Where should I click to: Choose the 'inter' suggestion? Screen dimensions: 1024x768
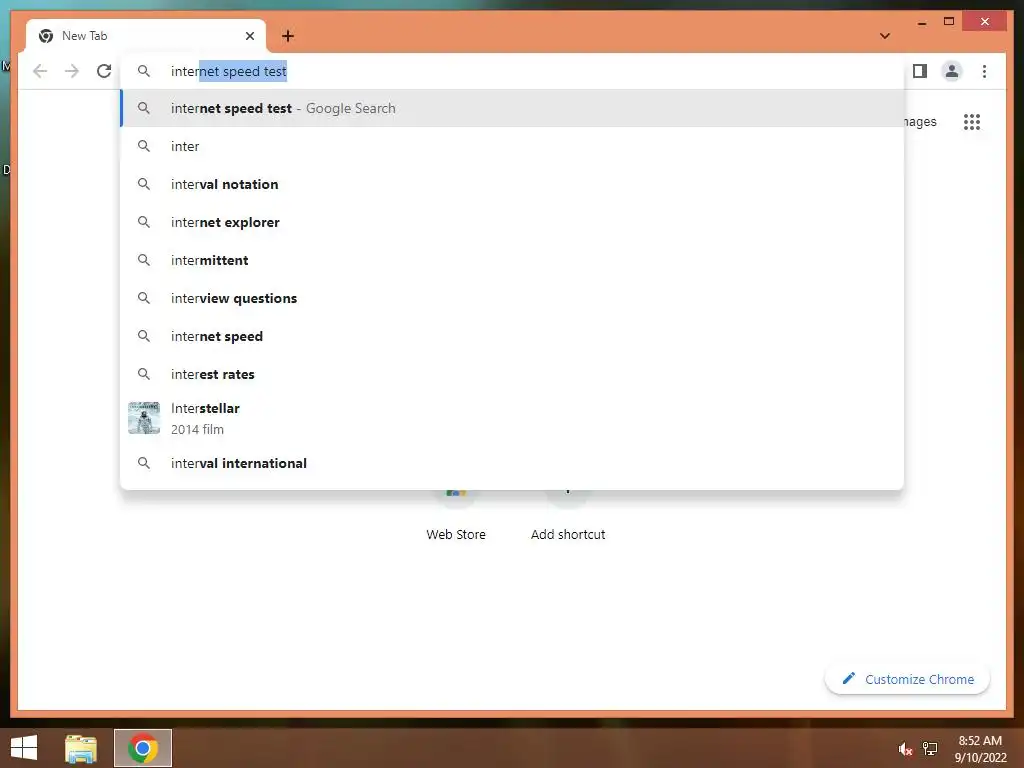tap(512, 146)
